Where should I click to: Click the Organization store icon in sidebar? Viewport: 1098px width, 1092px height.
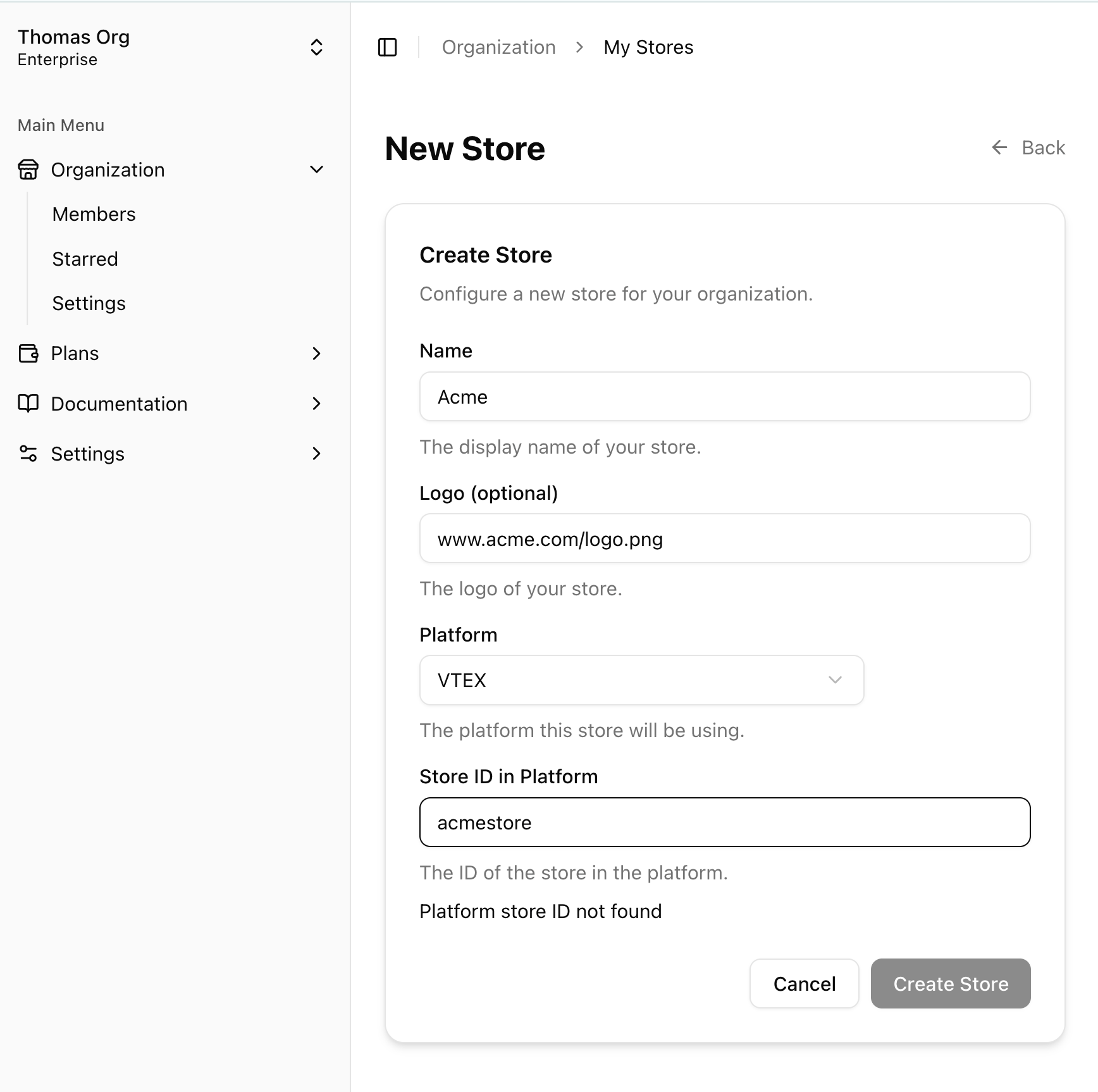pos(28,170)
